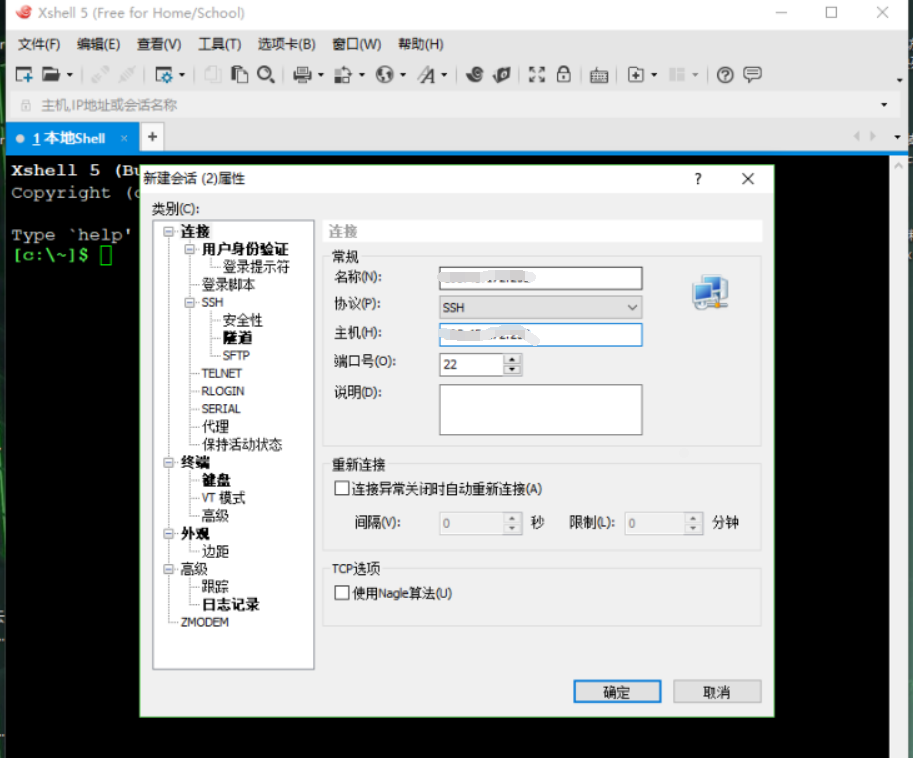Image resolution: width=913 pixels, height=758 pixels.
Task: Select 隧道 in the category tree
Action: [238, 338]
